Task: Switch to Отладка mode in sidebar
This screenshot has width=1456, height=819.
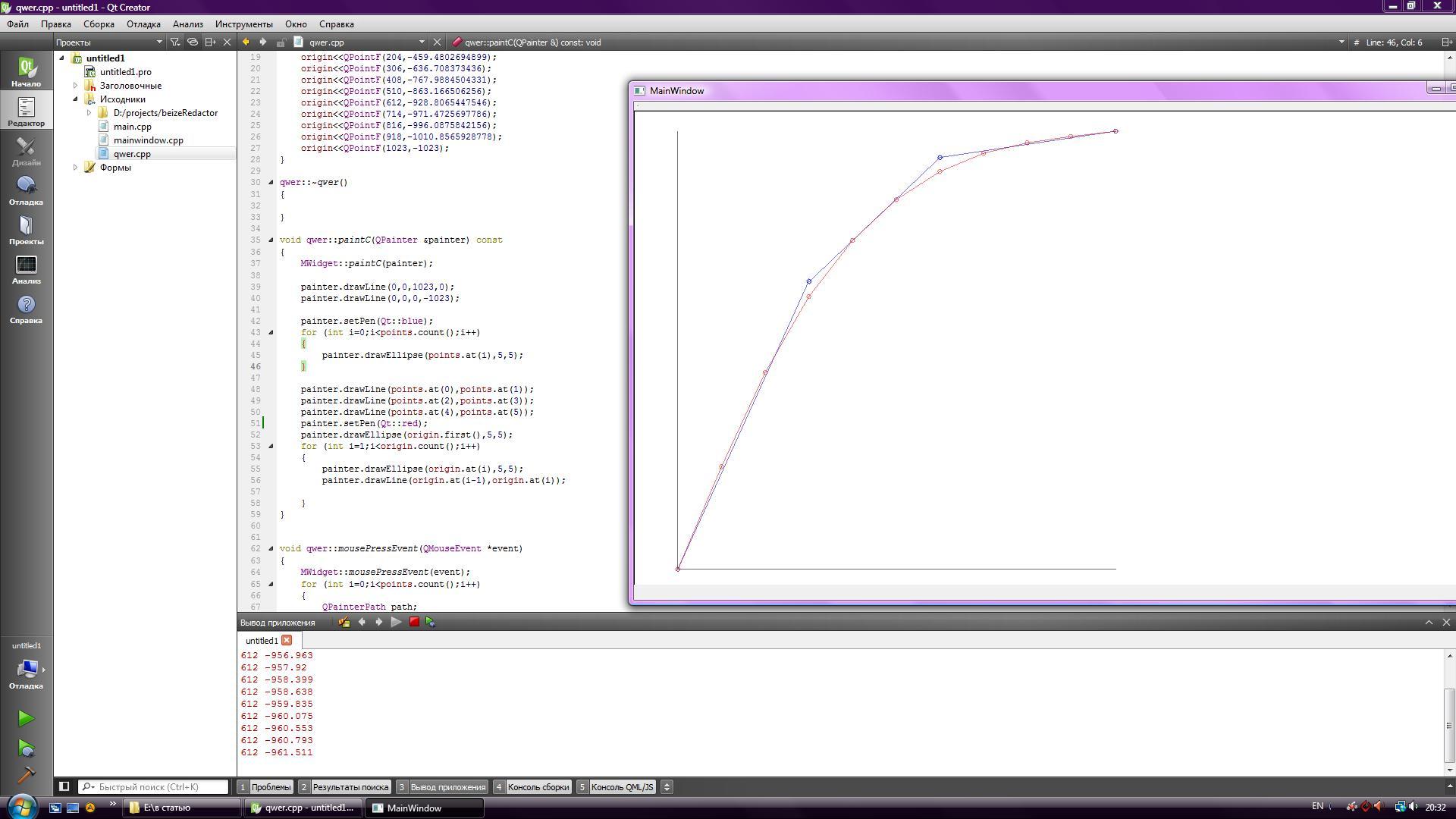Action: (26, 191)
